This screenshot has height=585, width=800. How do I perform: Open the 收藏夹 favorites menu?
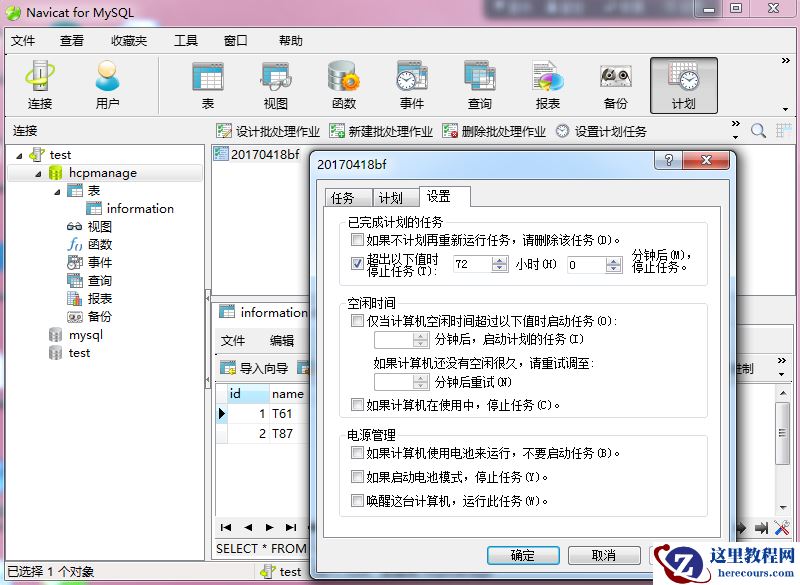coord(129,40)
